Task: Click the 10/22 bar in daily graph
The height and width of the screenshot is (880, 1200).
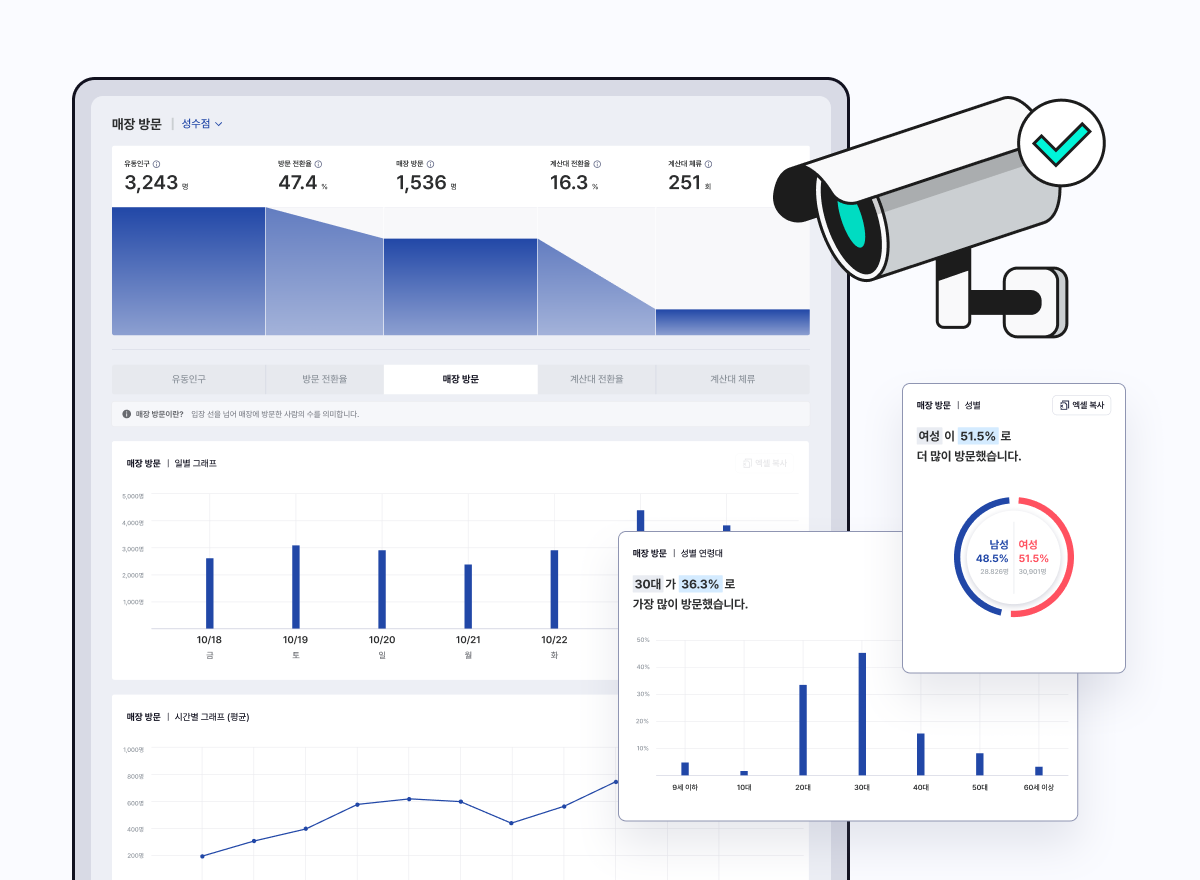Action: click(x=554, y=589)
